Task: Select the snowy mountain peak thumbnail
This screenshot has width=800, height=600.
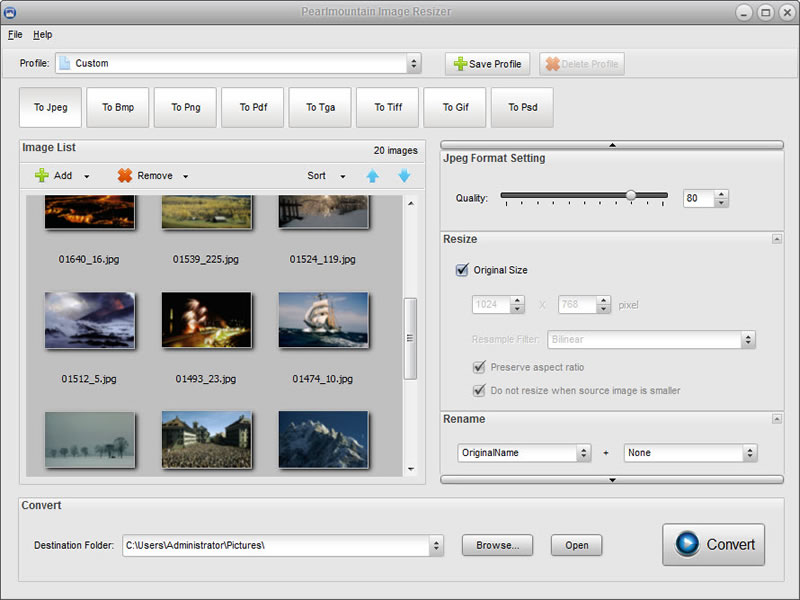Action: (323, 440)
